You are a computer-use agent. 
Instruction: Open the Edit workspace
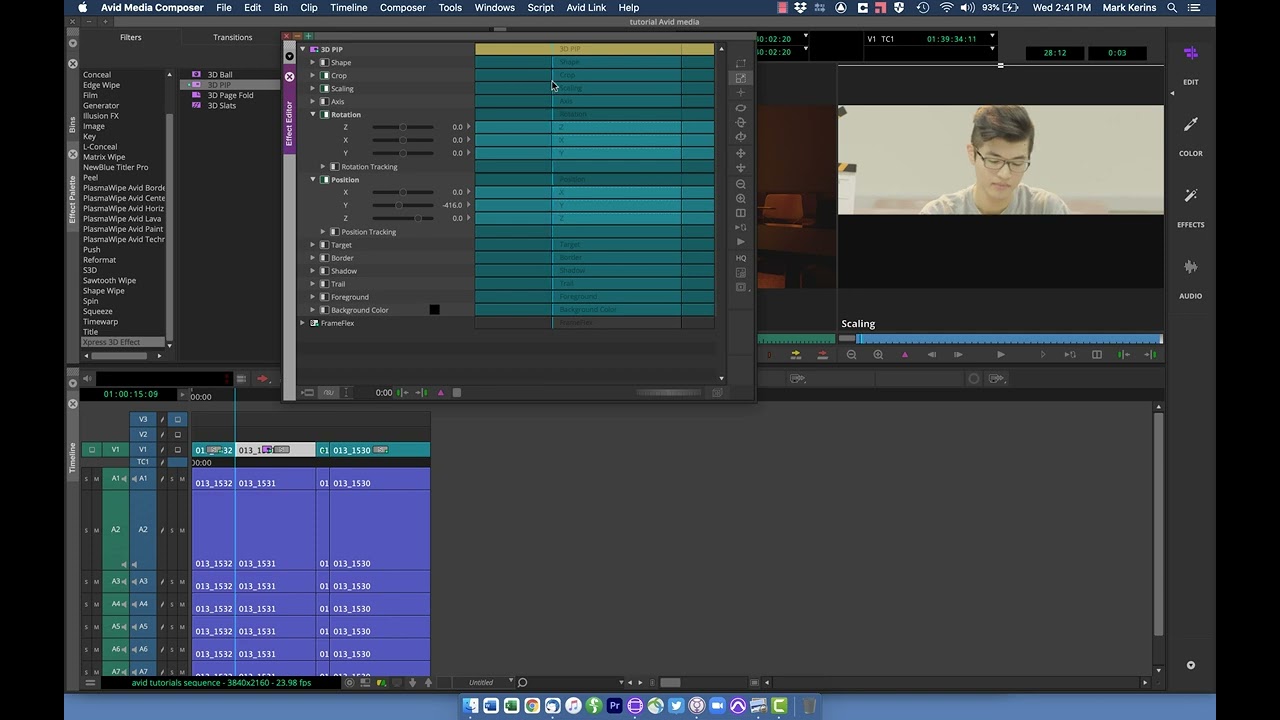[x=1190, y=64]
